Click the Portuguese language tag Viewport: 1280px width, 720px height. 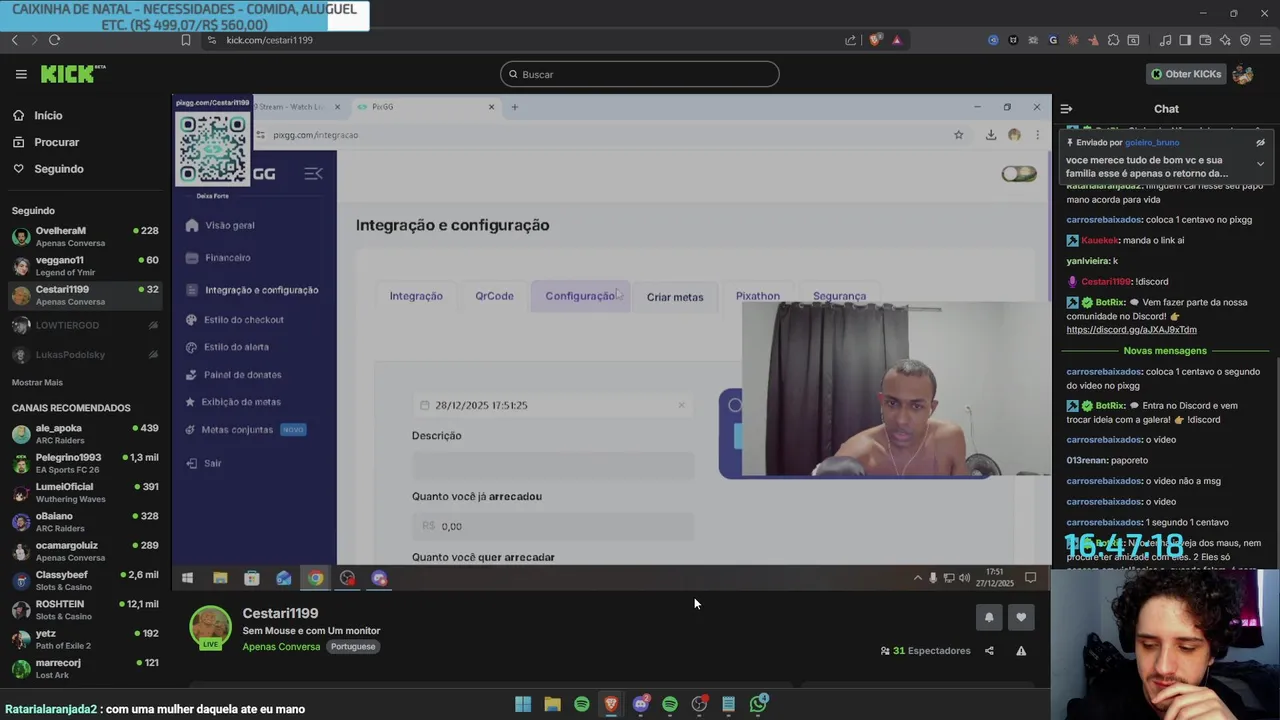[x=353, y=647]
